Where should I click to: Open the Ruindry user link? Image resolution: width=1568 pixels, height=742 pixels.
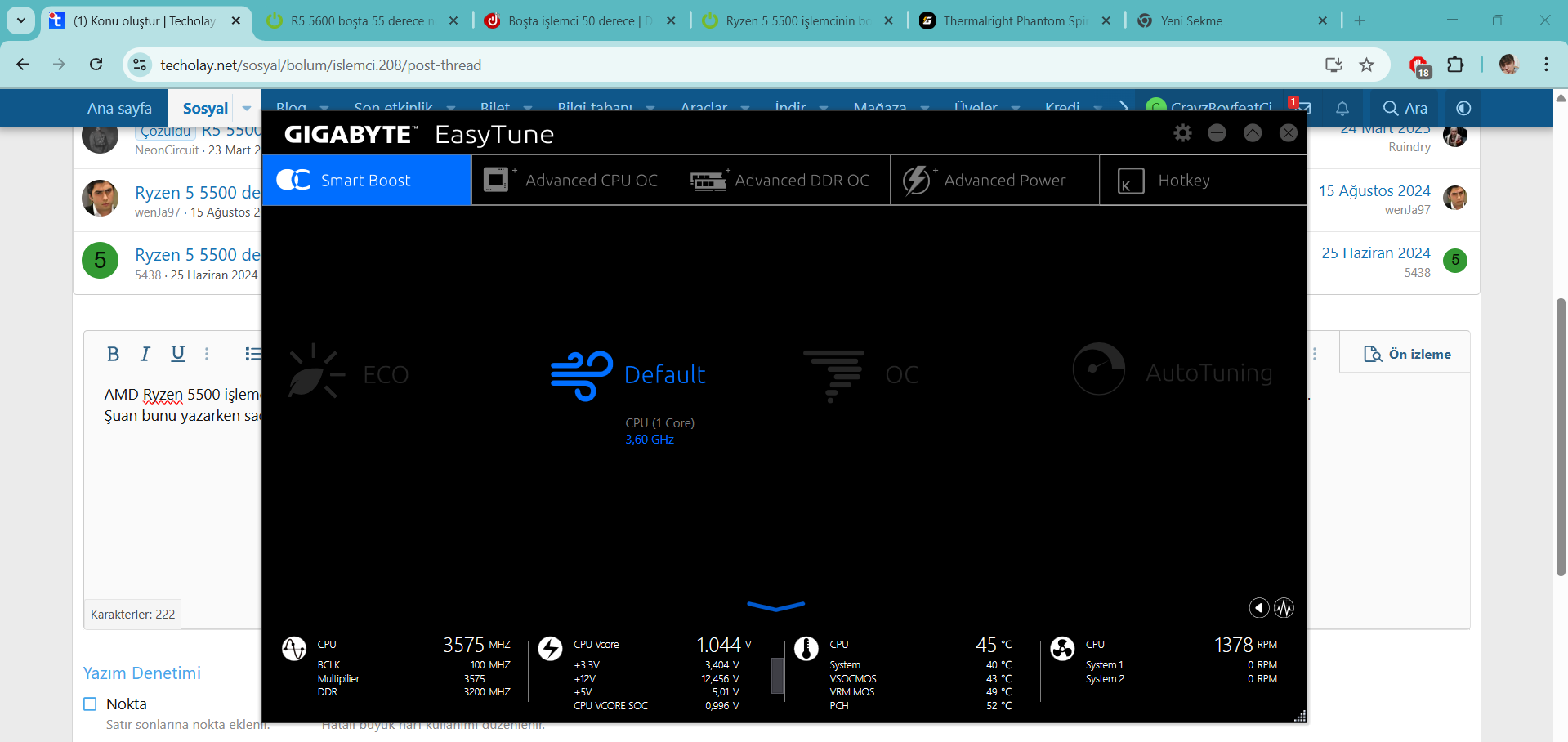coord(1409,147)
